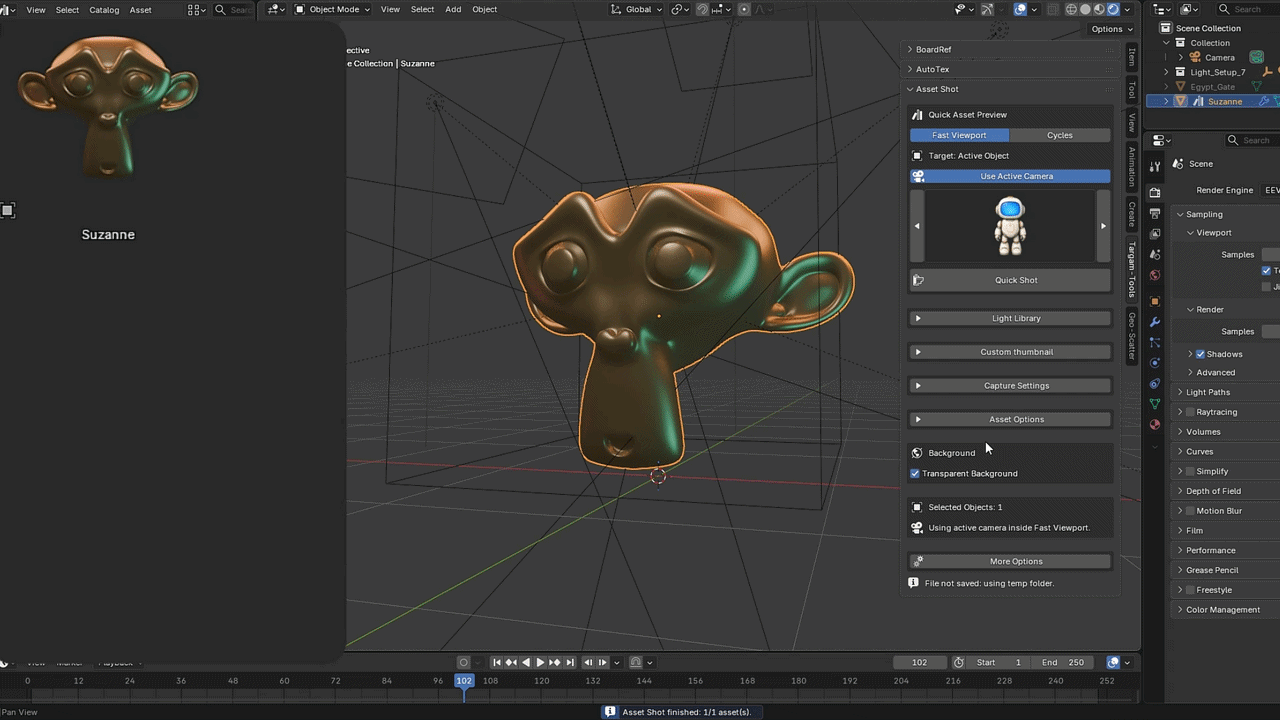The width and height of the screenshot is (1280, 720).
Task: Expand the Asset Options section
Action: point(1010,419)
